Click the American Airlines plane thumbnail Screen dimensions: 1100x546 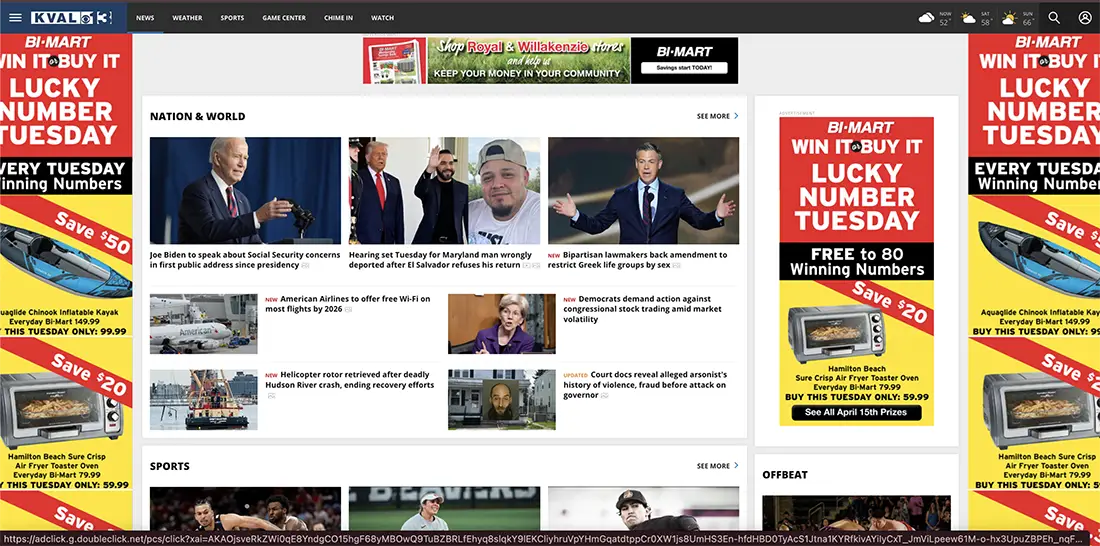coord(203,324)
